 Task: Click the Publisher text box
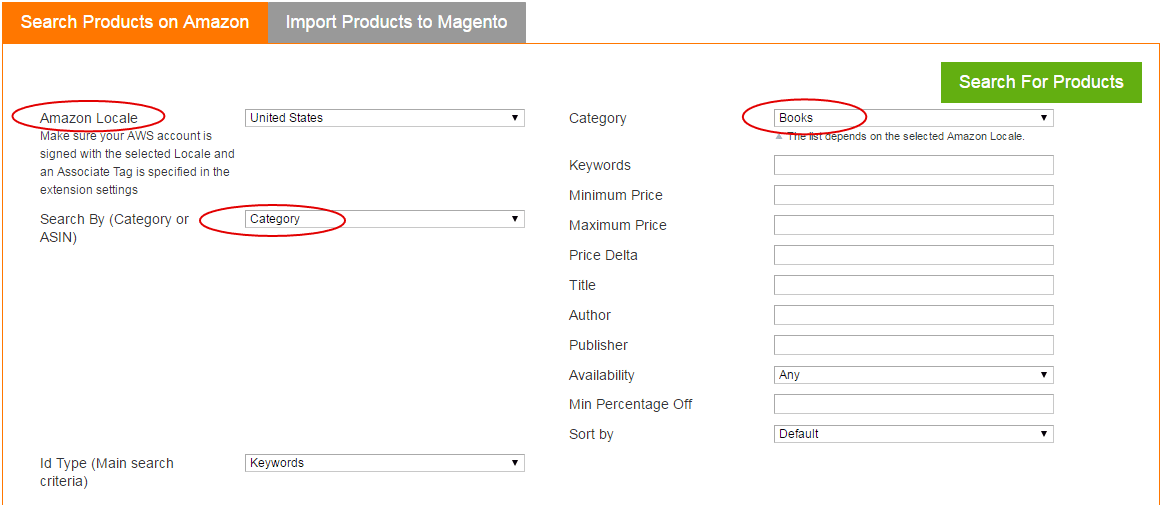(x=913, y=345)
